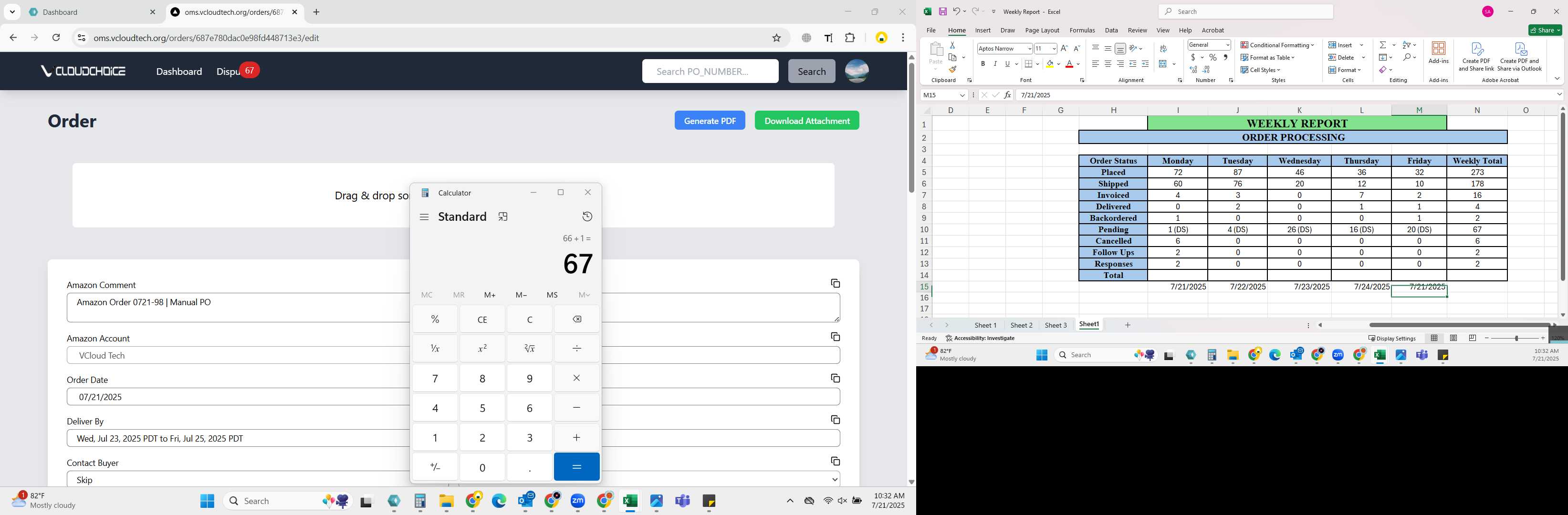Click the Search PO_NUMBER input field

pos(710,71)
